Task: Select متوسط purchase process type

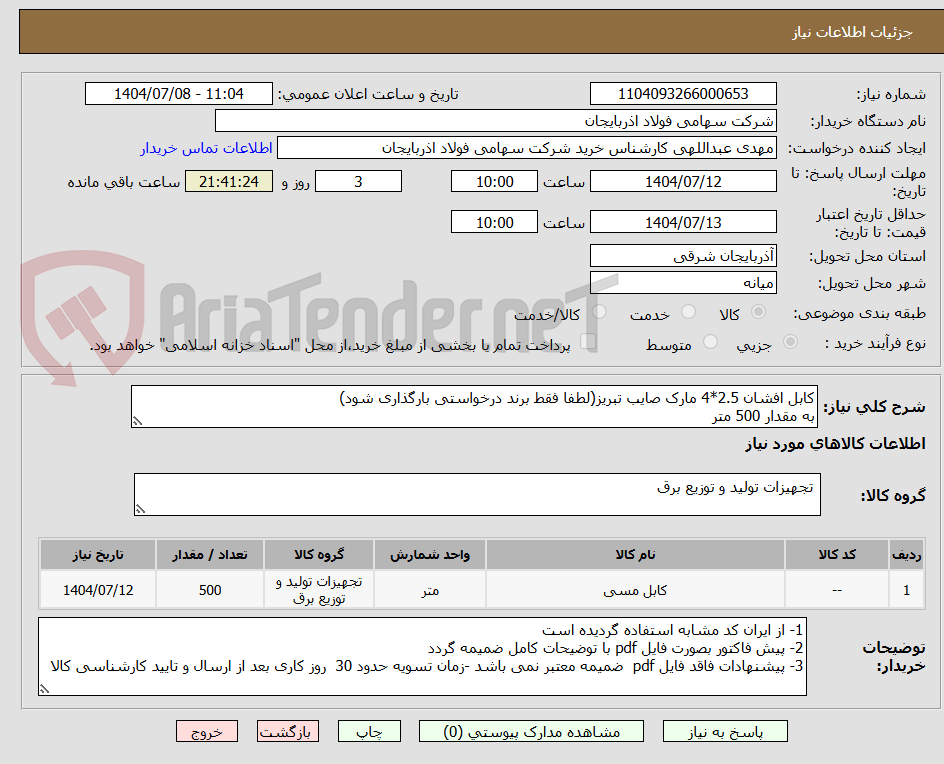Action: (710, 341)
